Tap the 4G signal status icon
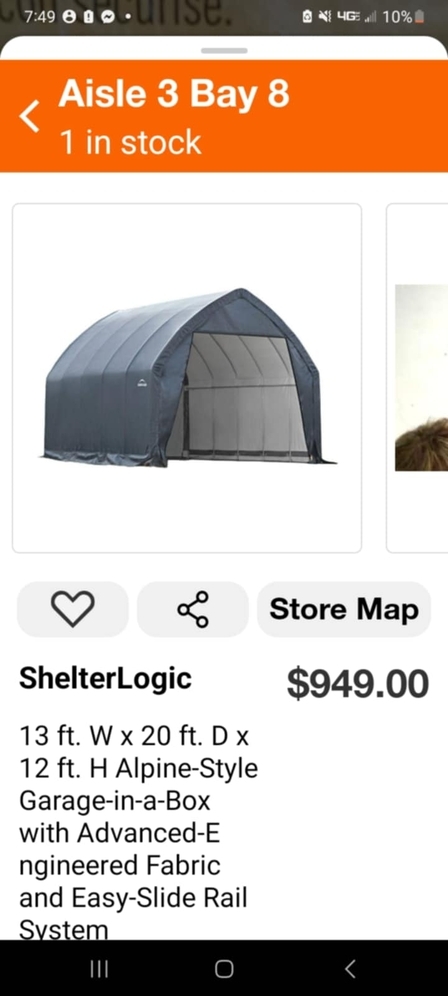448x996 pixels. coord(350,17)
